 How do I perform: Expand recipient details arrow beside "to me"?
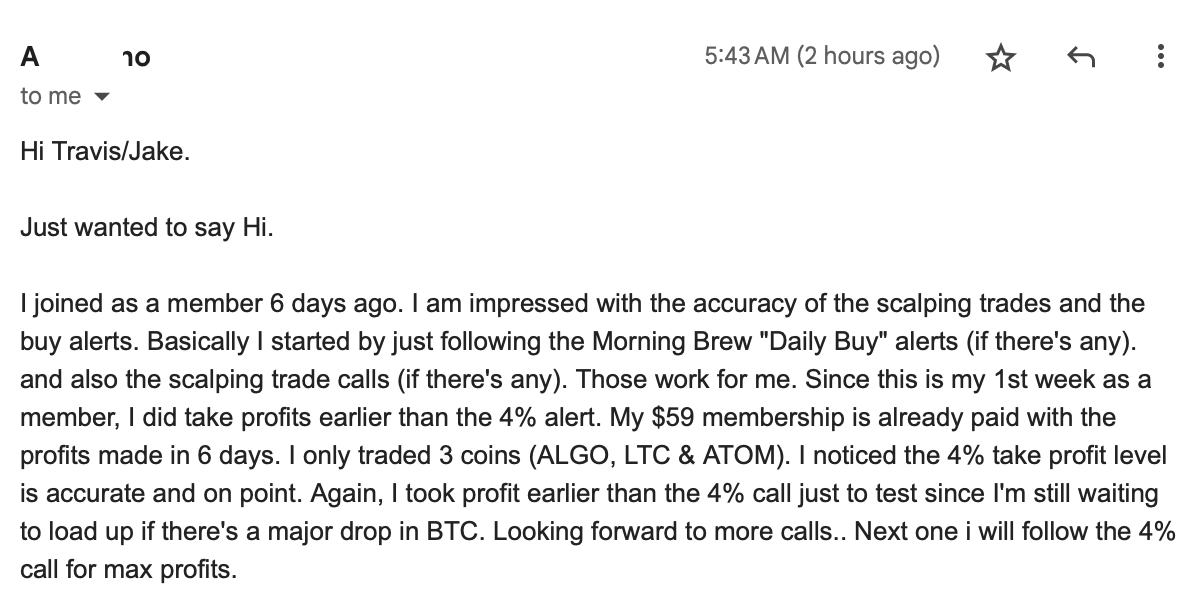coord(99,98)
